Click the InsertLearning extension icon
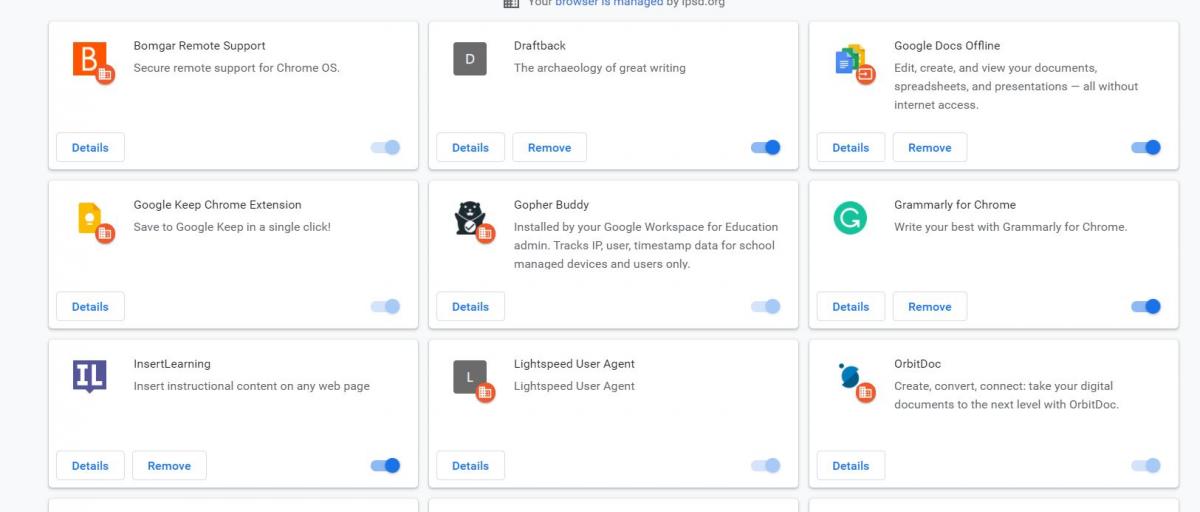 90,376
